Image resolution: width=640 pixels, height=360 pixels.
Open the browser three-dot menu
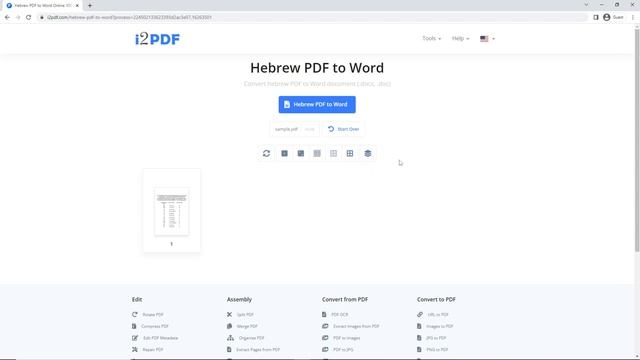point(633,17)
